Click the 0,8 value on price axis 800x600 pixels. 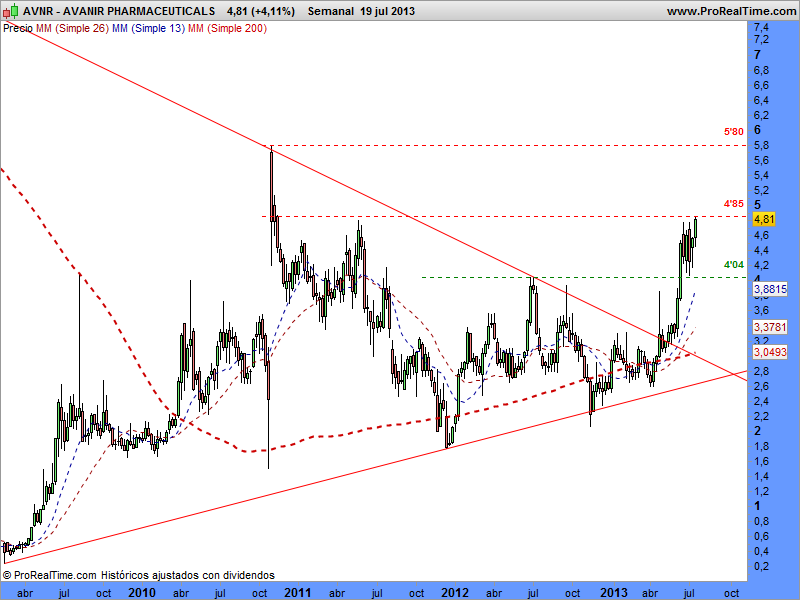tap(761, 521)
